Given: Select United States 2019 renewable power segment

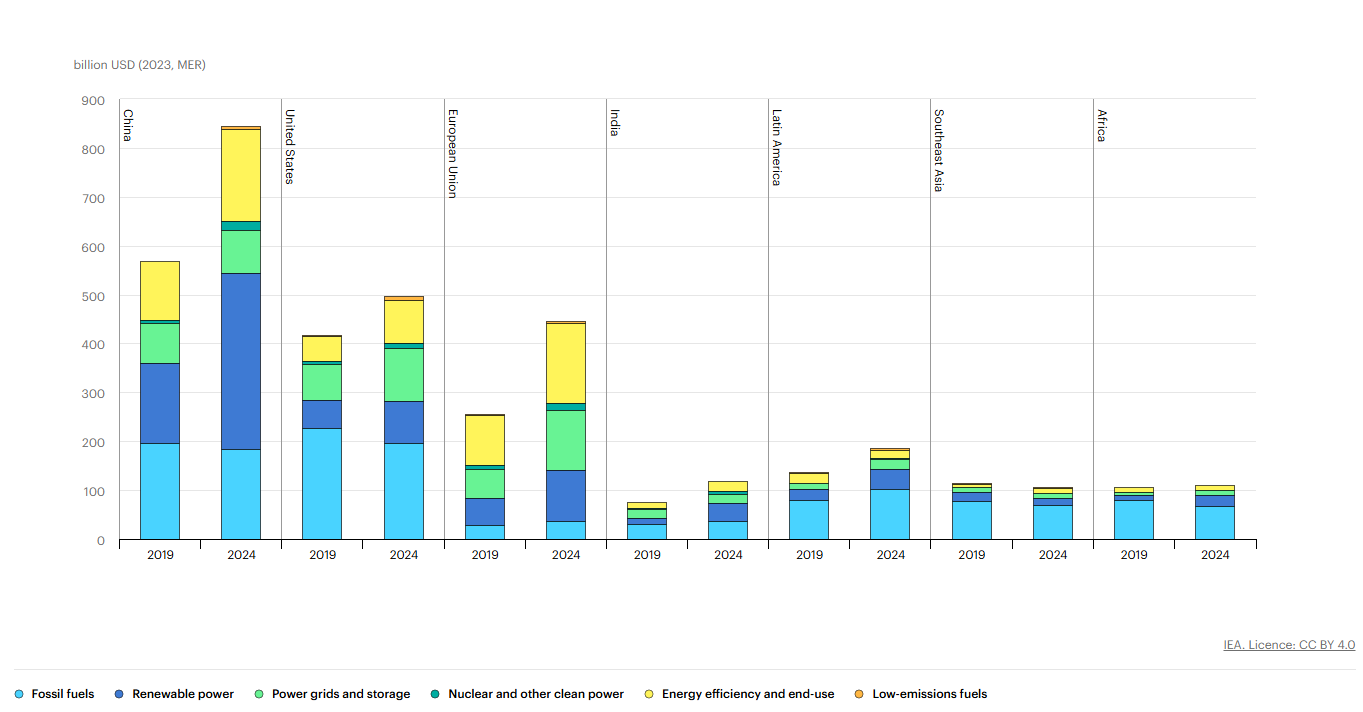Looking at the screenshot, I should click(x=322, y=415).
